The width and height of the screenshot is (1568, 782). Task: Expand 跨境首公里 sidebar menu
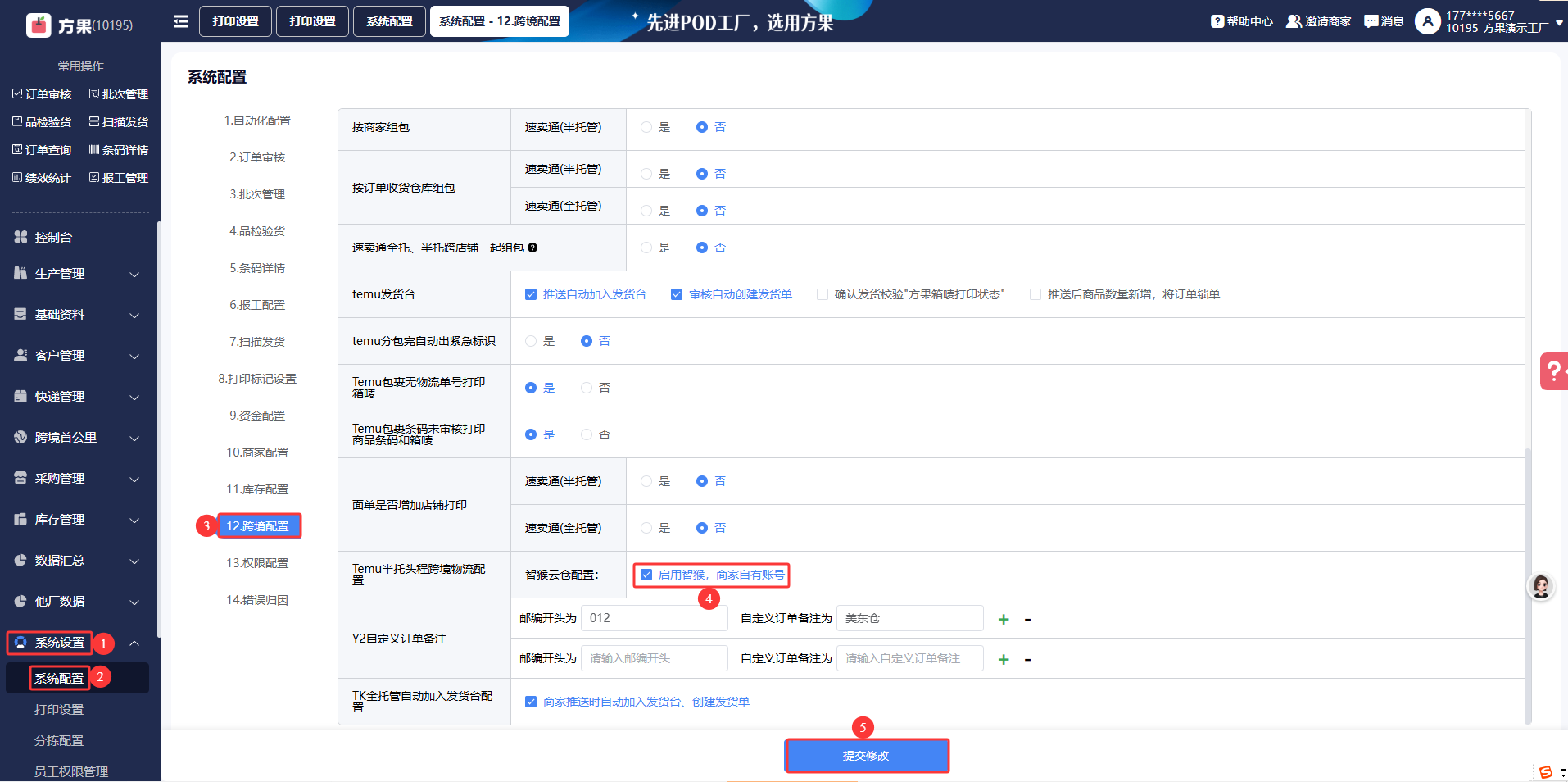pos(78,438)
